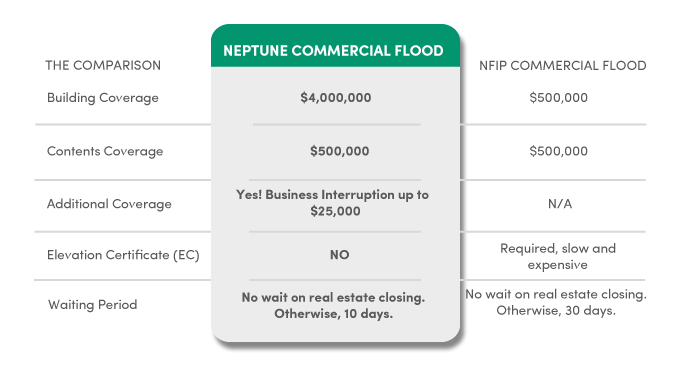This screenshot has width=694, height=376.
Task: Click Neptune's Otherwise, 10 days waiting text
Action: [x=333, y=314]
